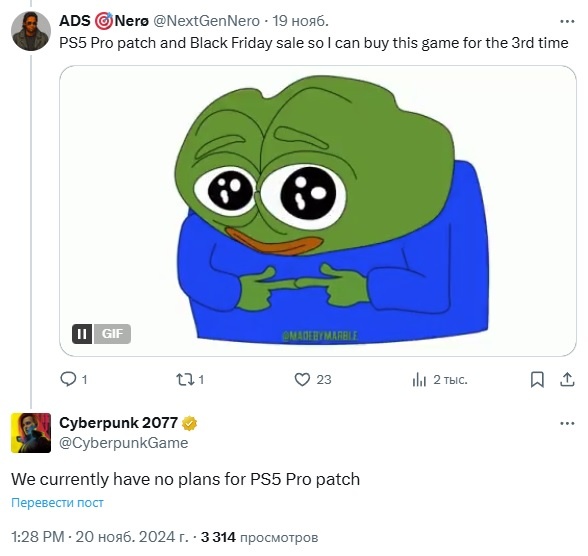The image size is (588, 556).
Task: Click the ADS Nerø display name
Action: coord(104,21)
